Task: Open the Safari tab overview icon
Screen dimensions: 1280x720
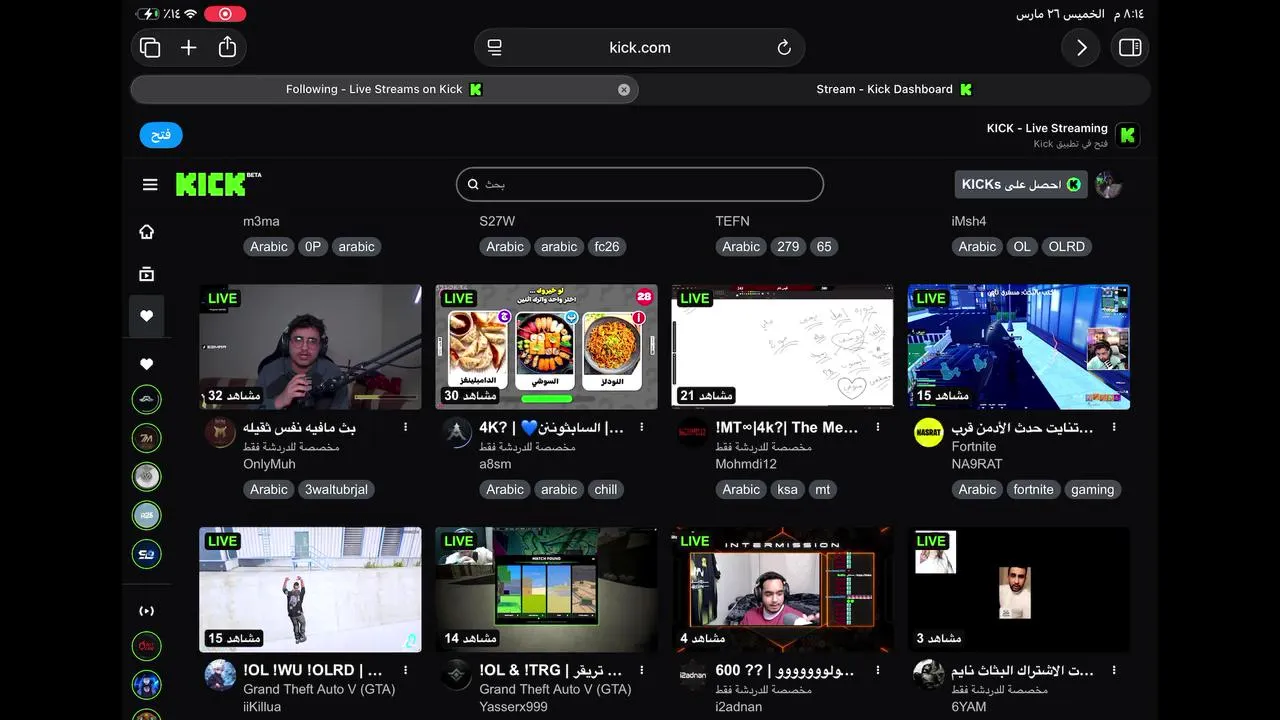Action: click(150, 47)
